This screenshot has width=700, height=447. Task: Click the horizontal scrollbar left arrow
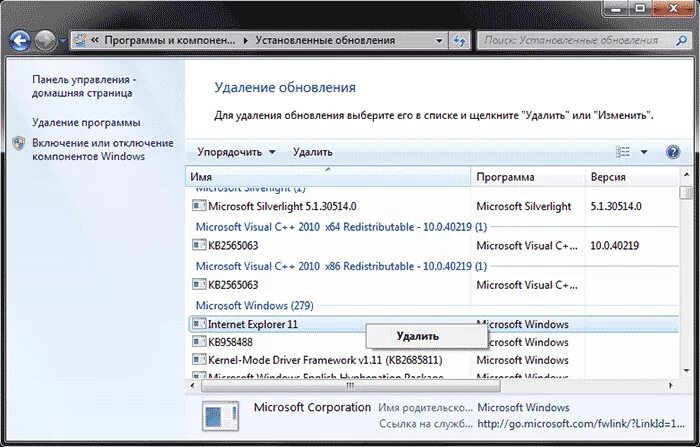[x=193, y=385]
